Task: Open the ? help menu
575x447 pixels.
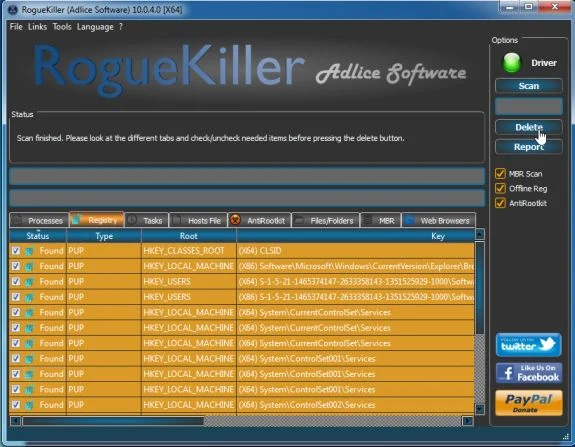Action: tap(121, 27)
